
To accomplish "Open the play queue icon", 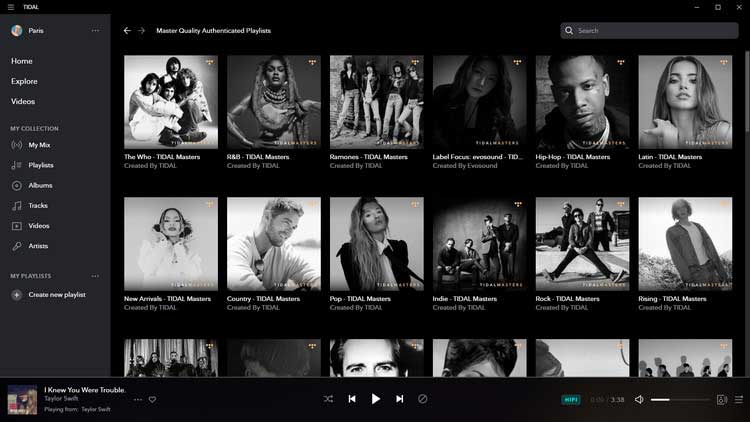I will [739, 399].
